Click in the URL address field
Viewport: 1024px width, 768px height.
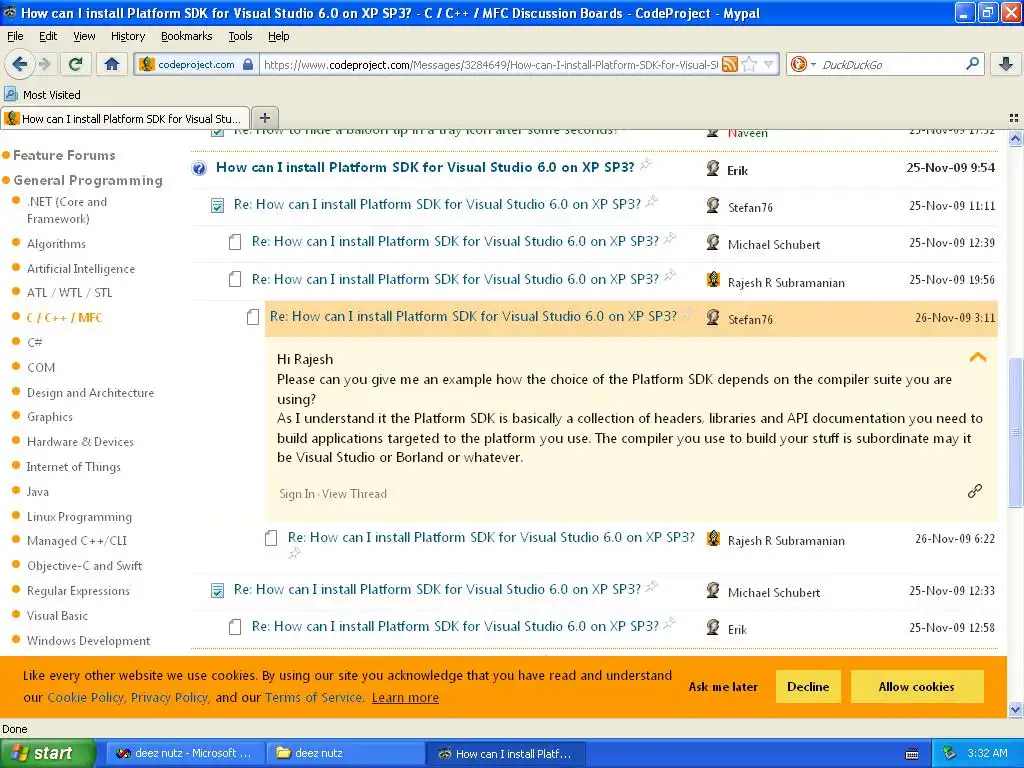[490, 64]
